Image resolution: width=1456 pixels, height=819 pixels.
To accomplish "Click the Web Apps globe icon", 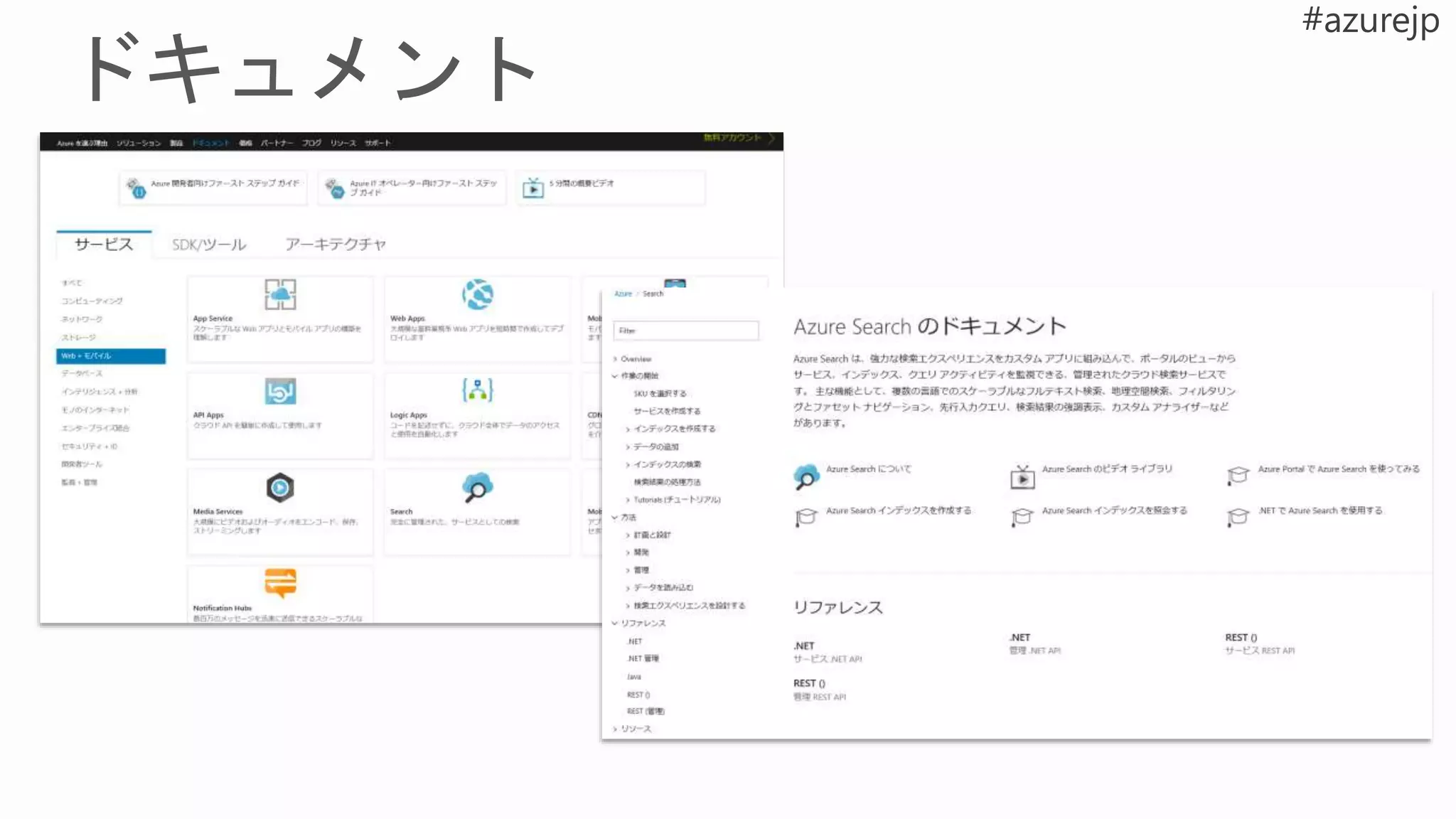I will pos(477,294).
